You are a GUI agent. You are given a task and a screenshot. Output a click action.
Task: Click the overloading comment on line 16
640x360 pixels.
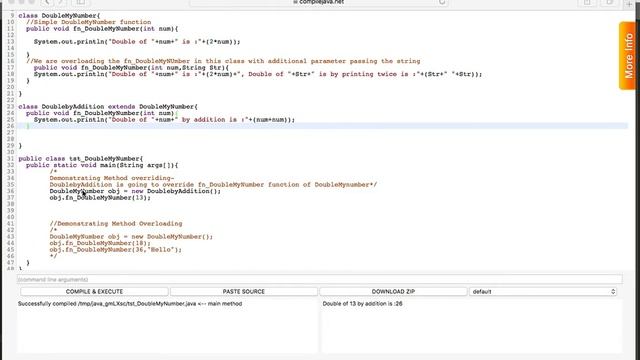point(223,61)
